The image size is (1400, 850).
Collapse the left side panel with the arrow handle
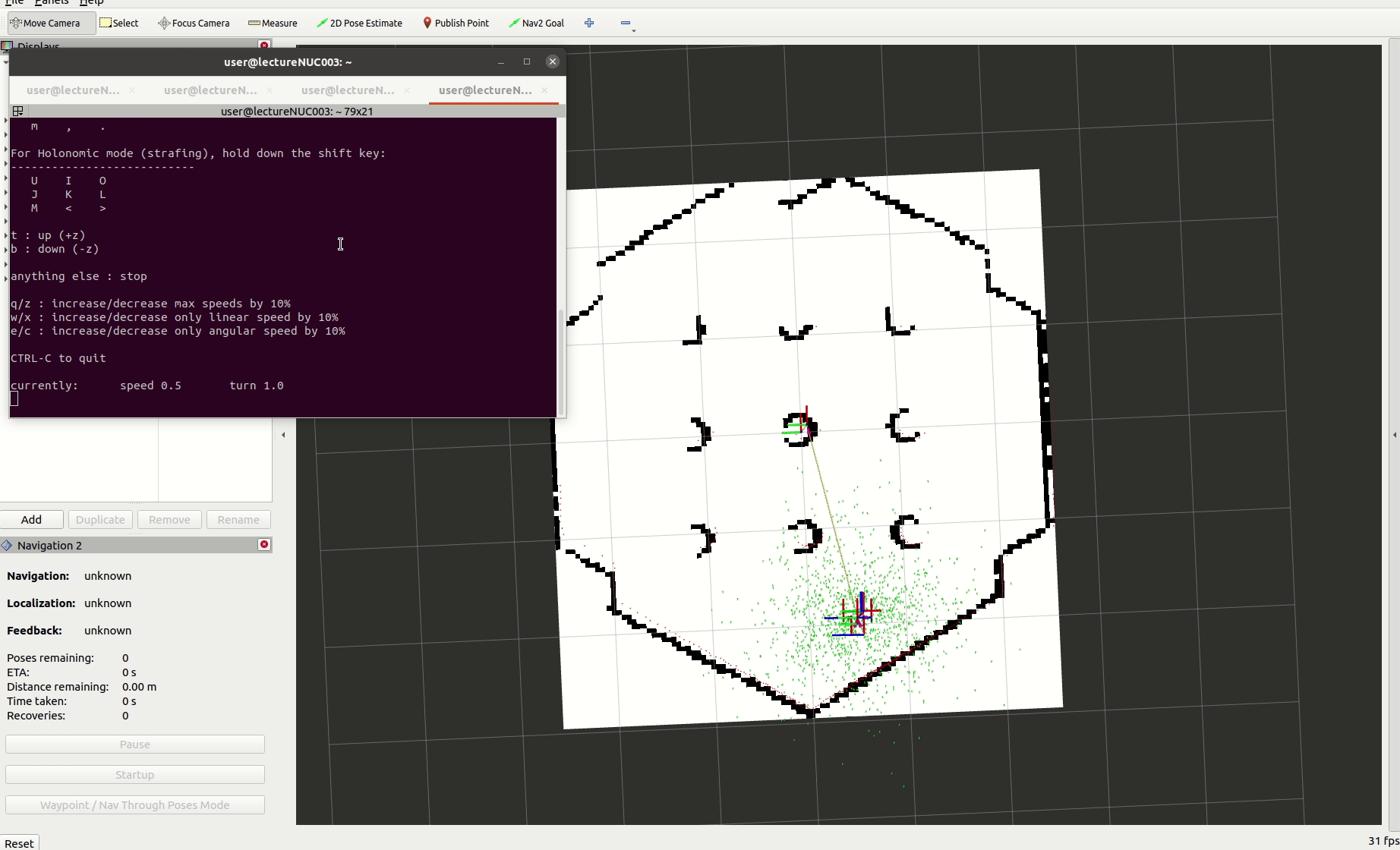point(283,435)
